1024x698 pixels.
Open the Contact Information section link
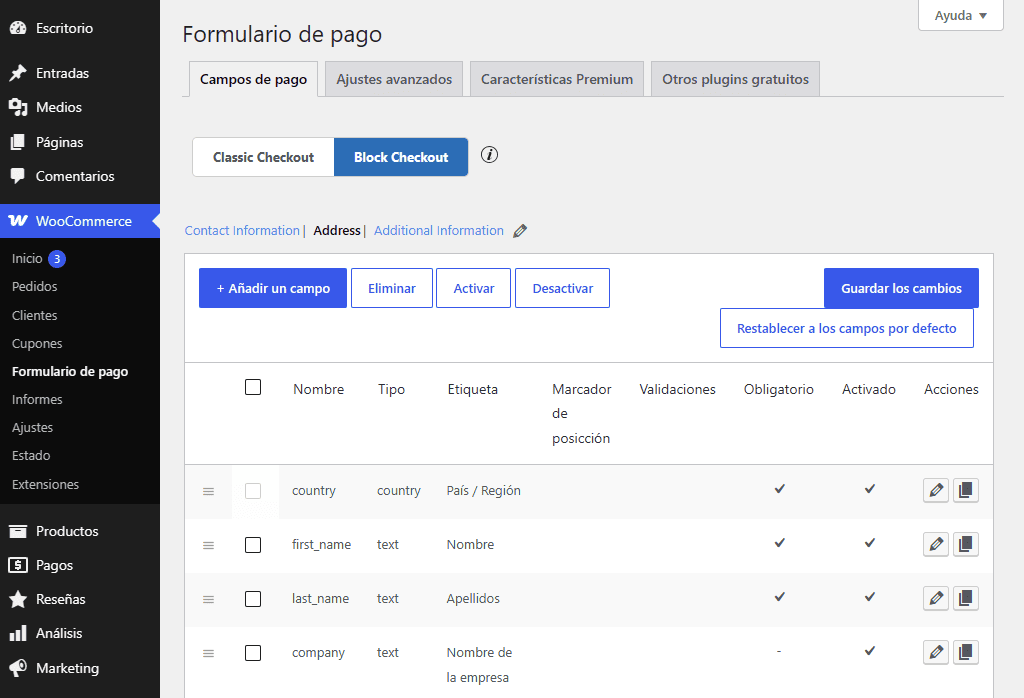(242, 230)
